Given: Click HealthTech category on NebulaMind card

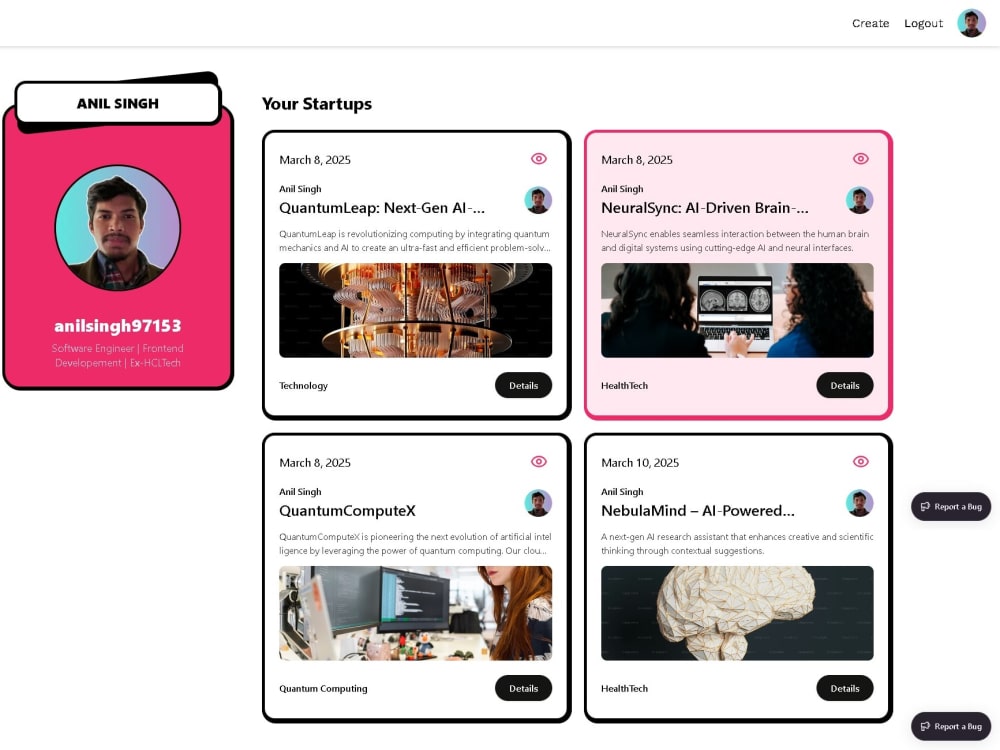Looking at the screenshot, I should (624, 689).
